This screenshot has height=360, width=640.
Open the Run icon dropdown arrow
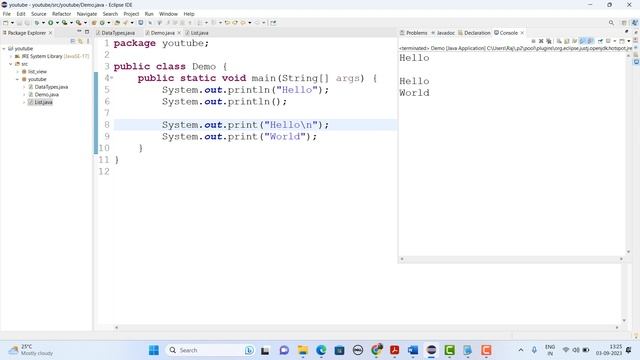coord(57,23)
